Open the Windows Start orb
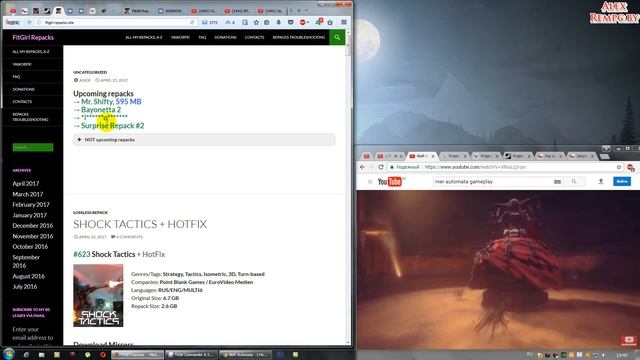Viewport: 640px width, 360px height. pos(9,354)
